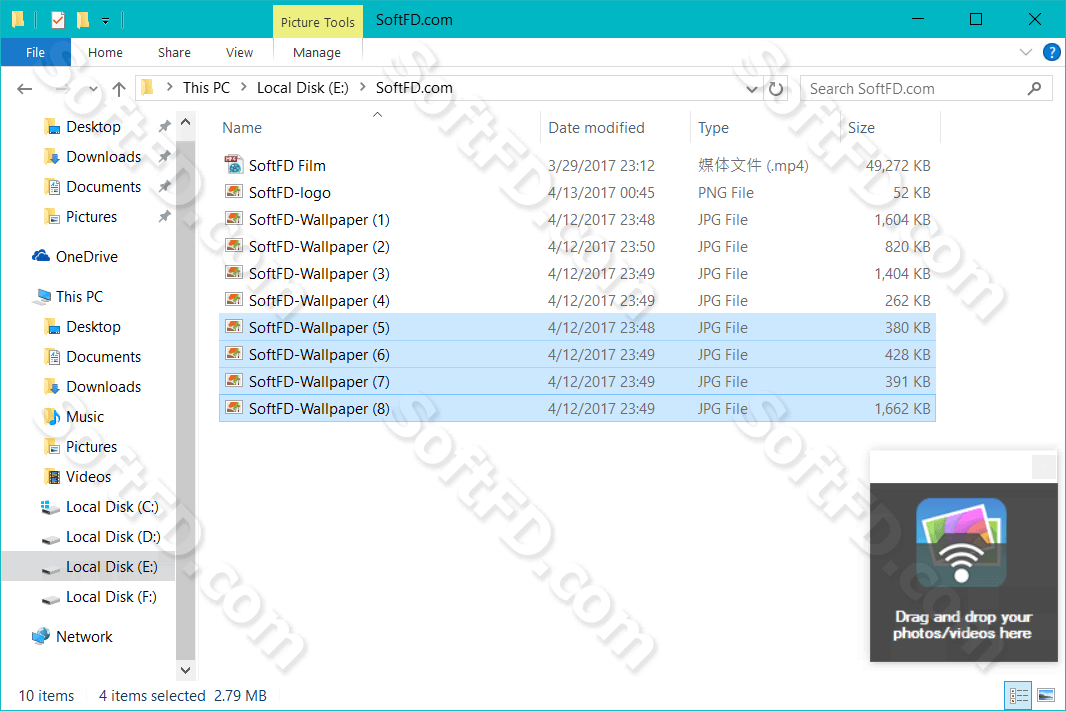Click the Music folder icon
This screenshot has width=1066, height=711.
[52, 416]
